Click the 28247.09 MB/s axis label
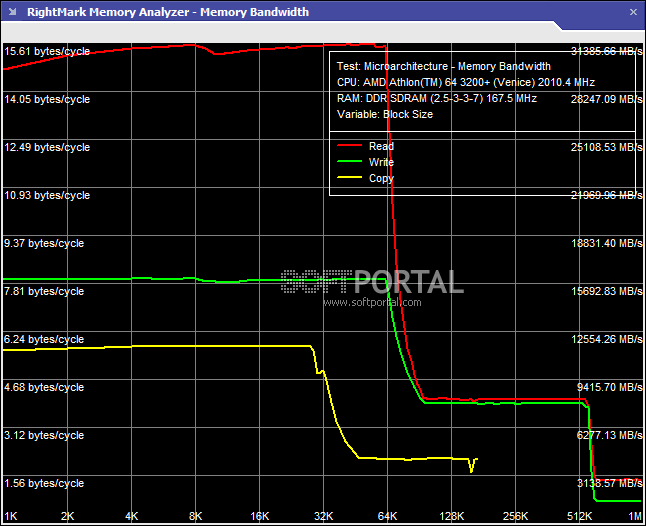 606,99
